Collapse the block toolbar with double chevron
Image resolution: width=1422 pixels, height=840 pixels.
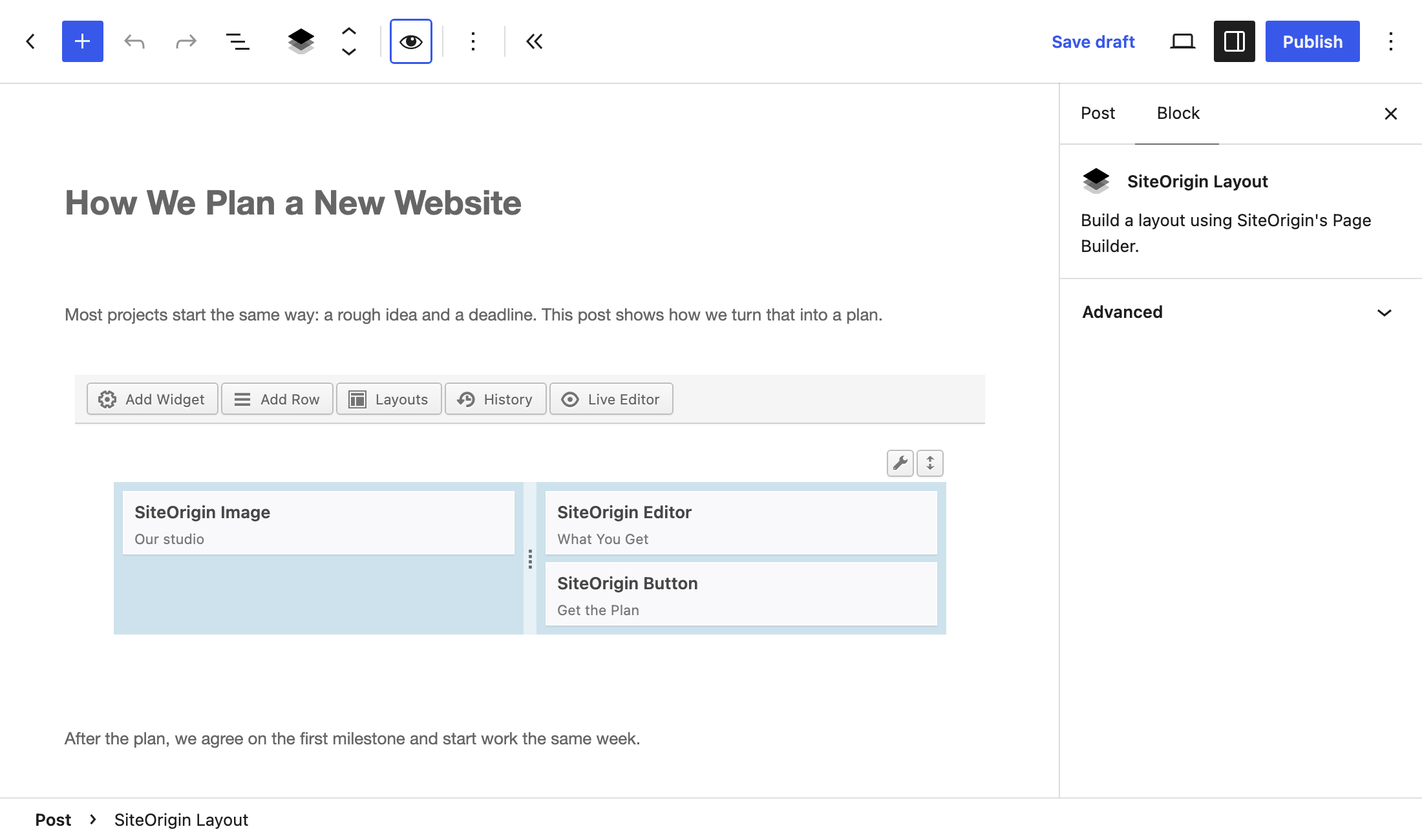coord(535,41)
